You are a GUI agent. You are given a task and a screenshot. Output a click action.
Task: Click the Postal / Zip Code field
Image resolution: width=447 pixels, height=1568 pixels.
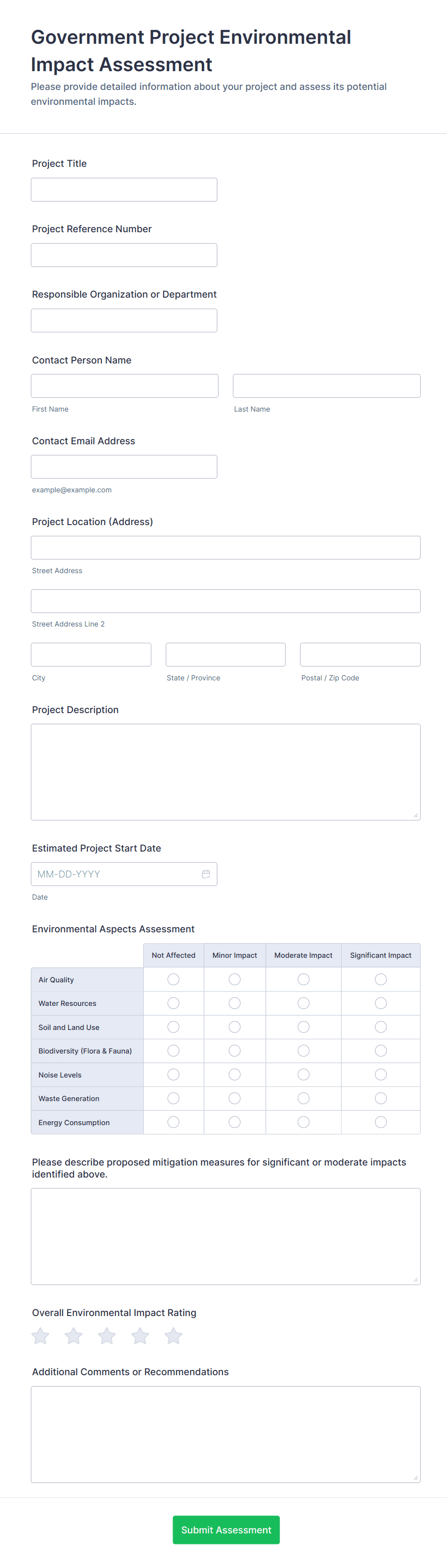(360, 654)
